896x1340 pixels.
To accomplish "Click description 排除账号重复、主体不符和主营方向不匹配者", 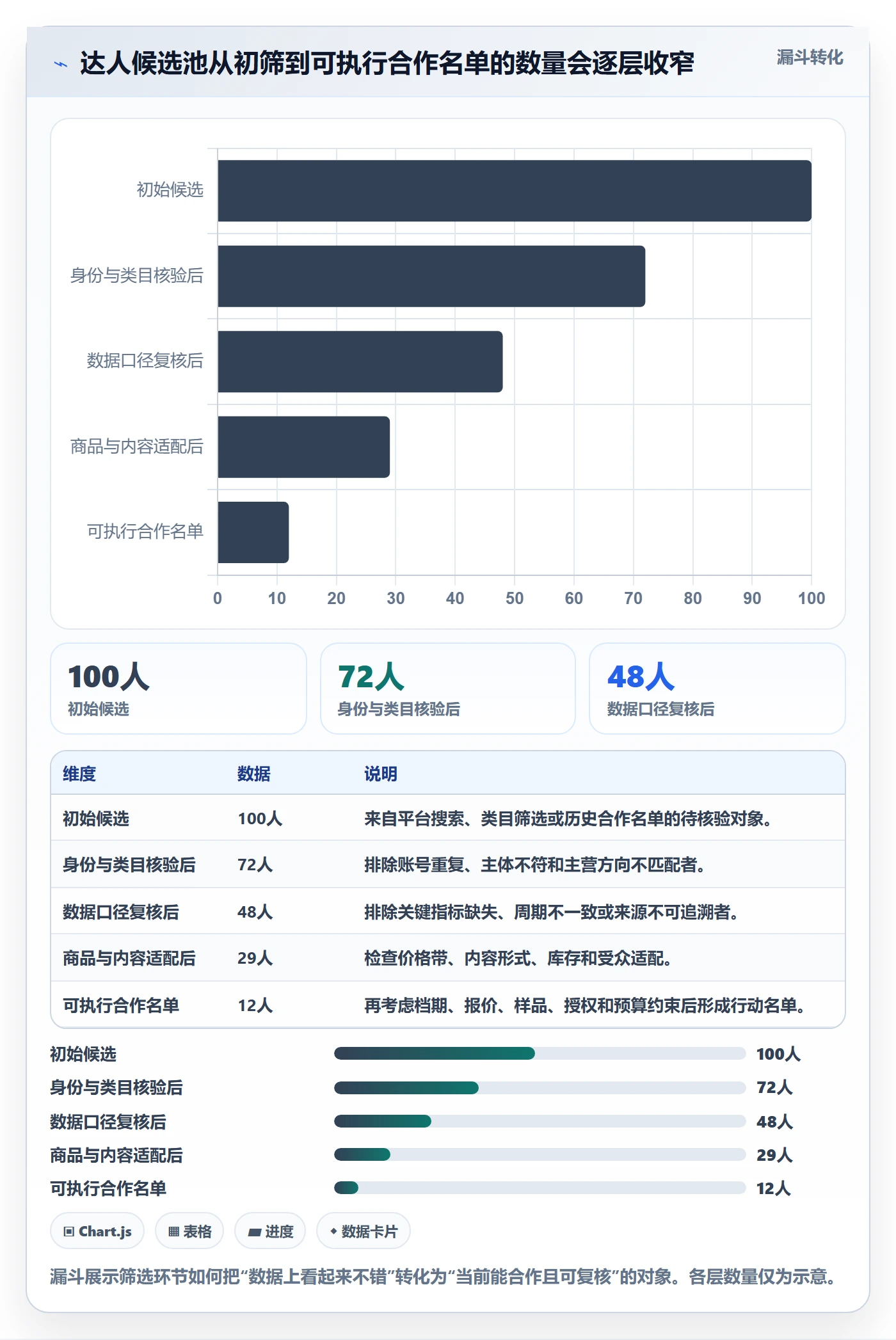I will 534,865.
